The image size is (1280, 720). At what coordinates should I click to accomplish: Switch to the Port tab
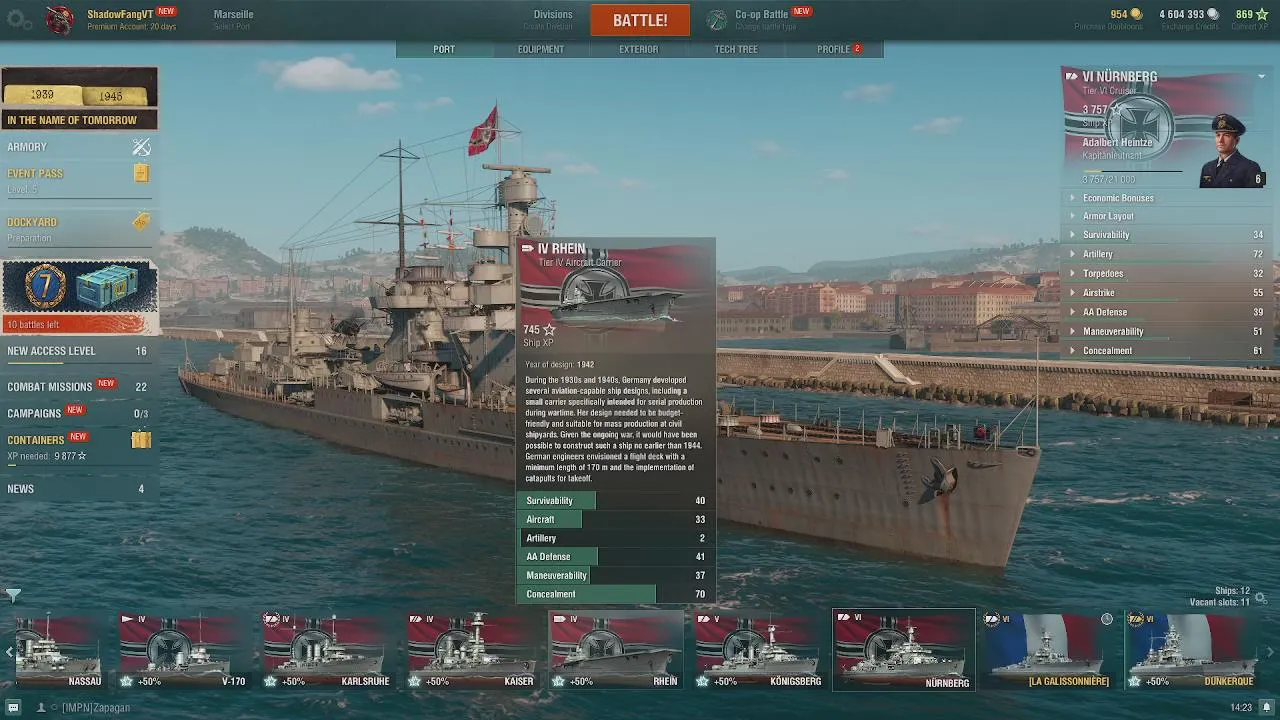[444, 49]
